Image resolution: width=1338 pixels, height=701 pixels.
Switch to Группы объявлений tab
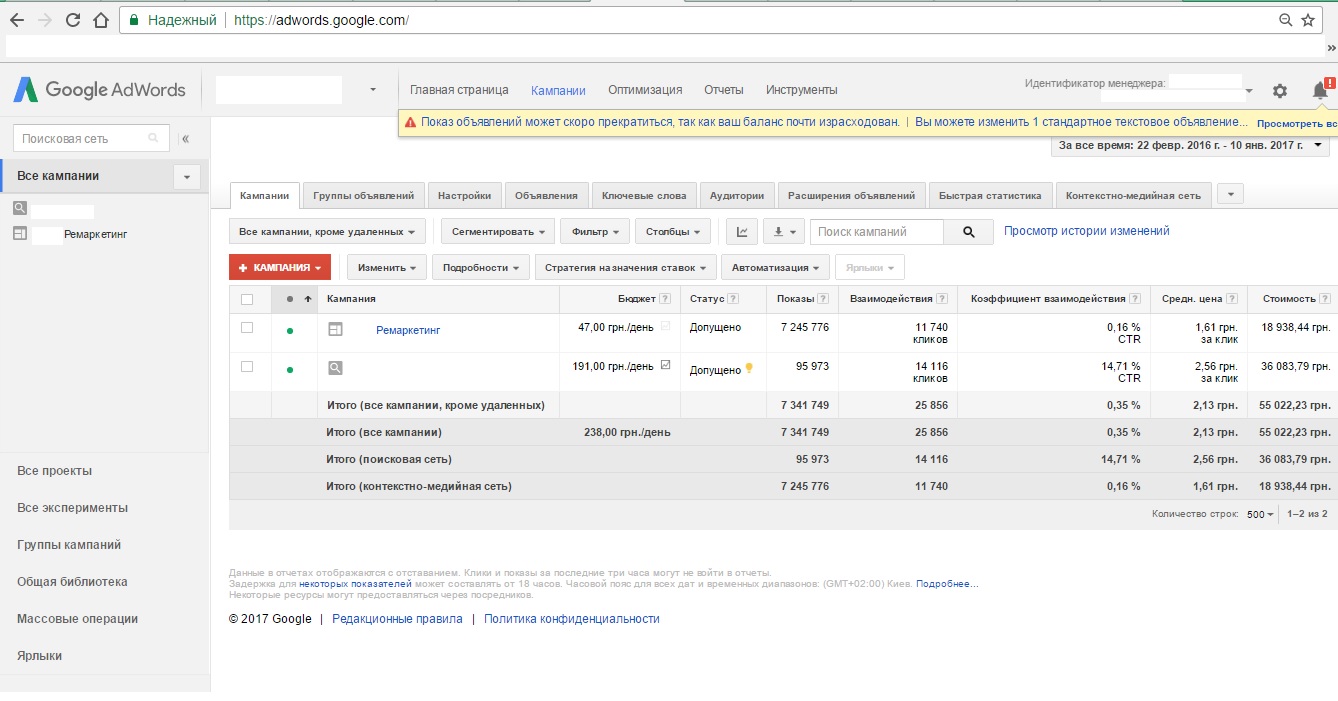(x=363, y=196)
